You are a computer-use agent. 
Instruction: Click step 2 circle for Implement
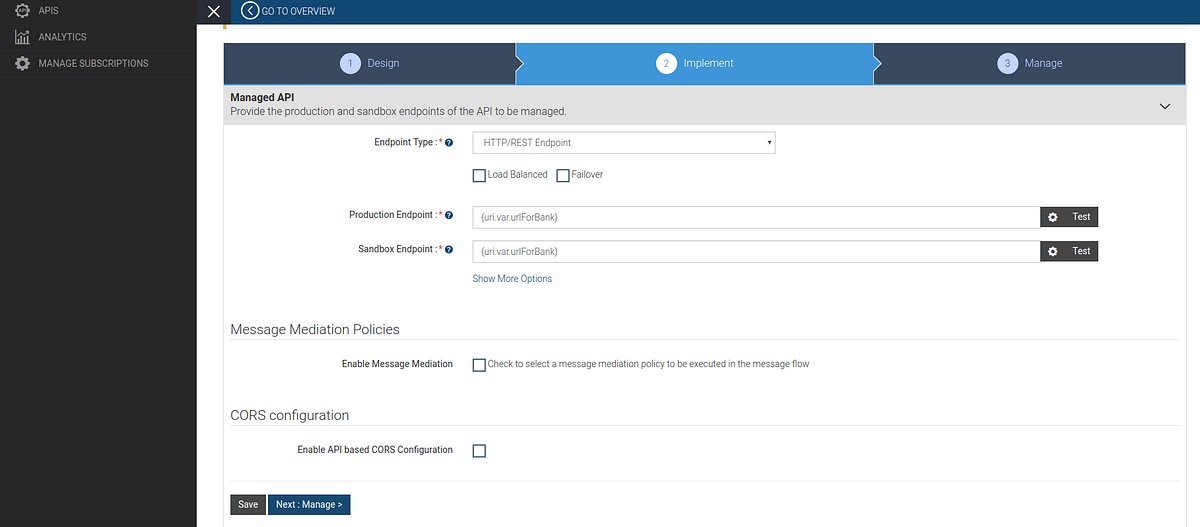[666, 63]
